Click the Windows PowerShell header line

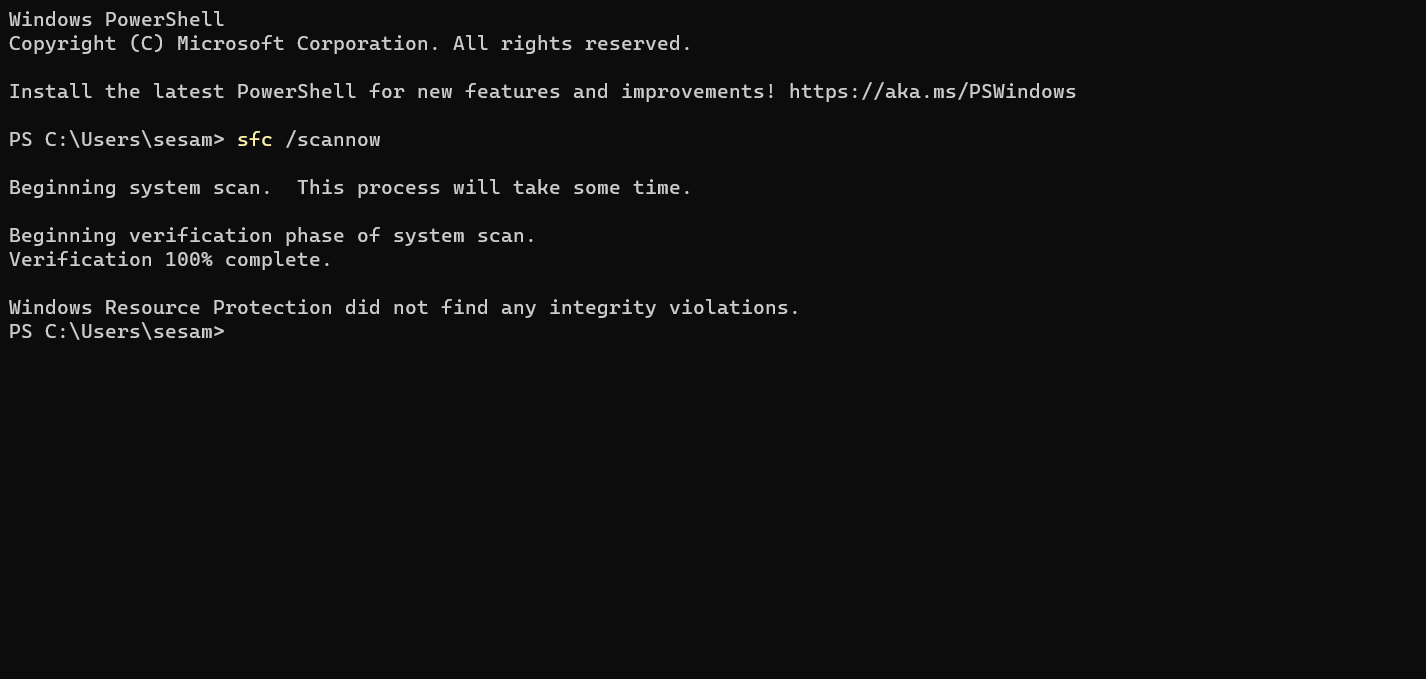(116, 20)
